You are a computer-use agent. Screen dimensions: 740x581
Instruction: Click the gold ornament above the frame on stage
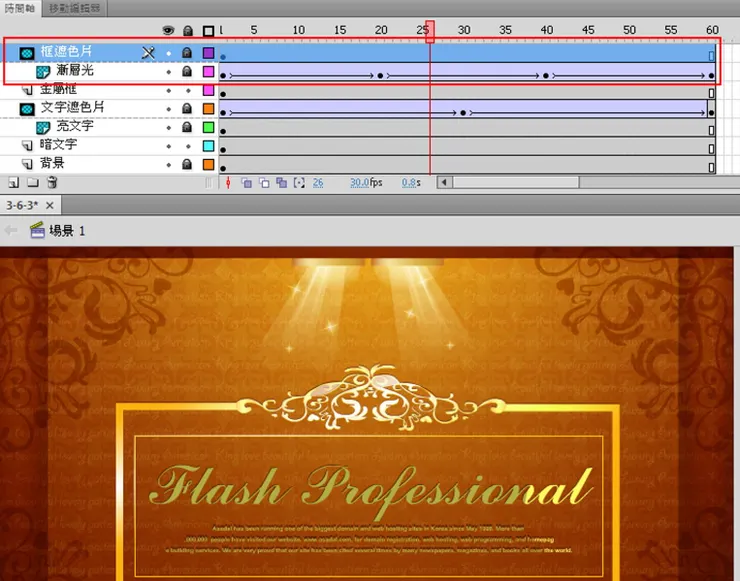point(371,397)
